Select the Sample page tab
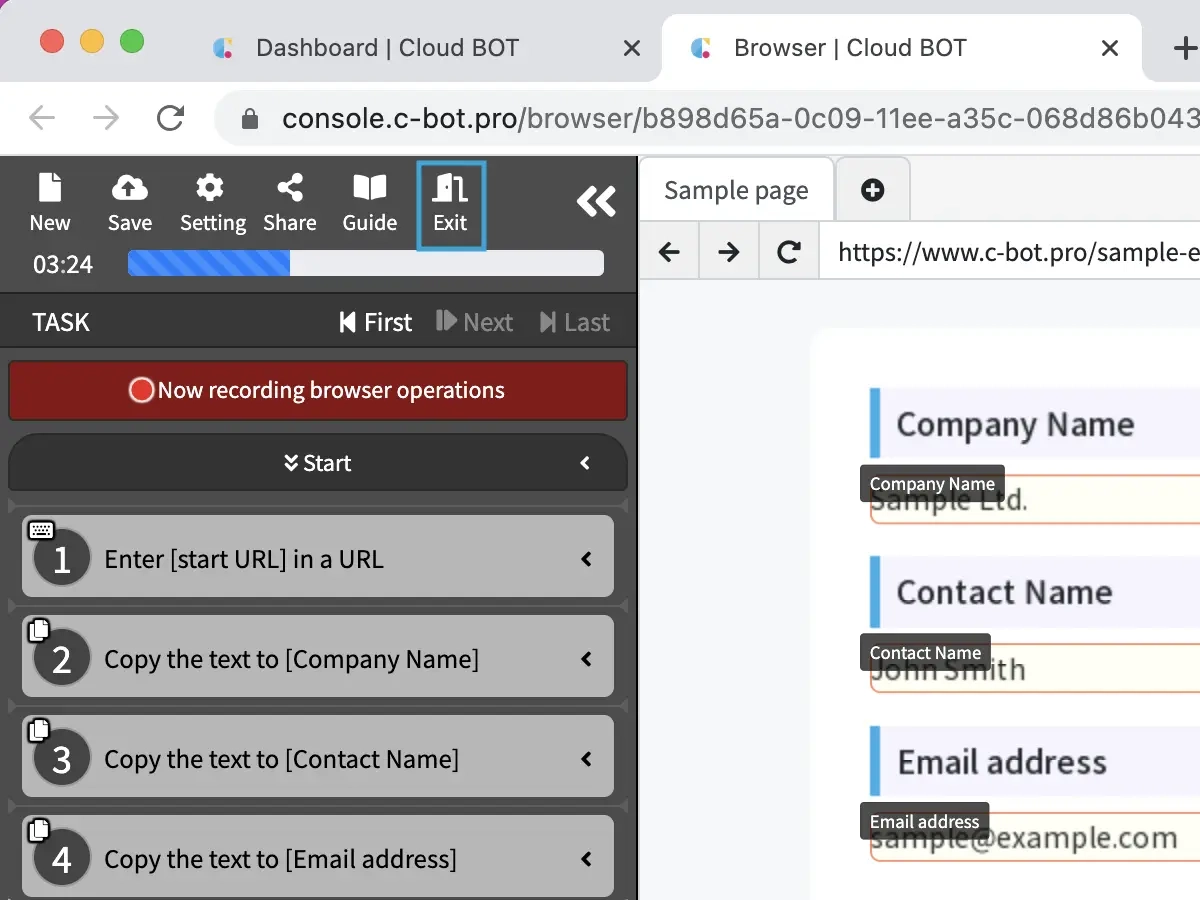This screenshot has height=900, width=1200. 736,191
